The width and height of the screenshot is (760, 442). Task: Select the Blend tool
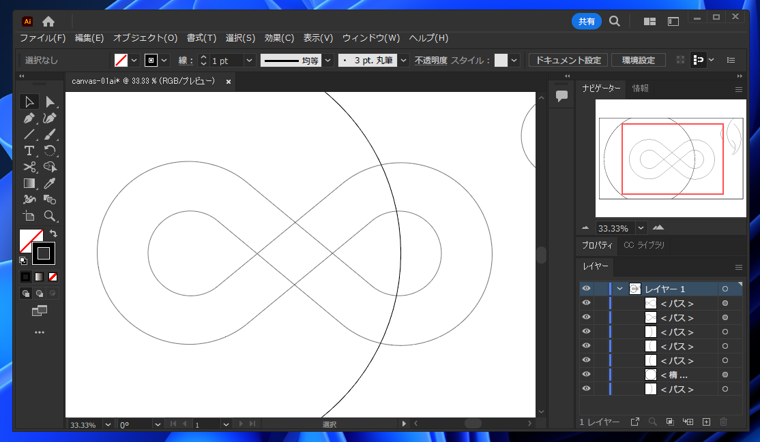tap(49, 199)
